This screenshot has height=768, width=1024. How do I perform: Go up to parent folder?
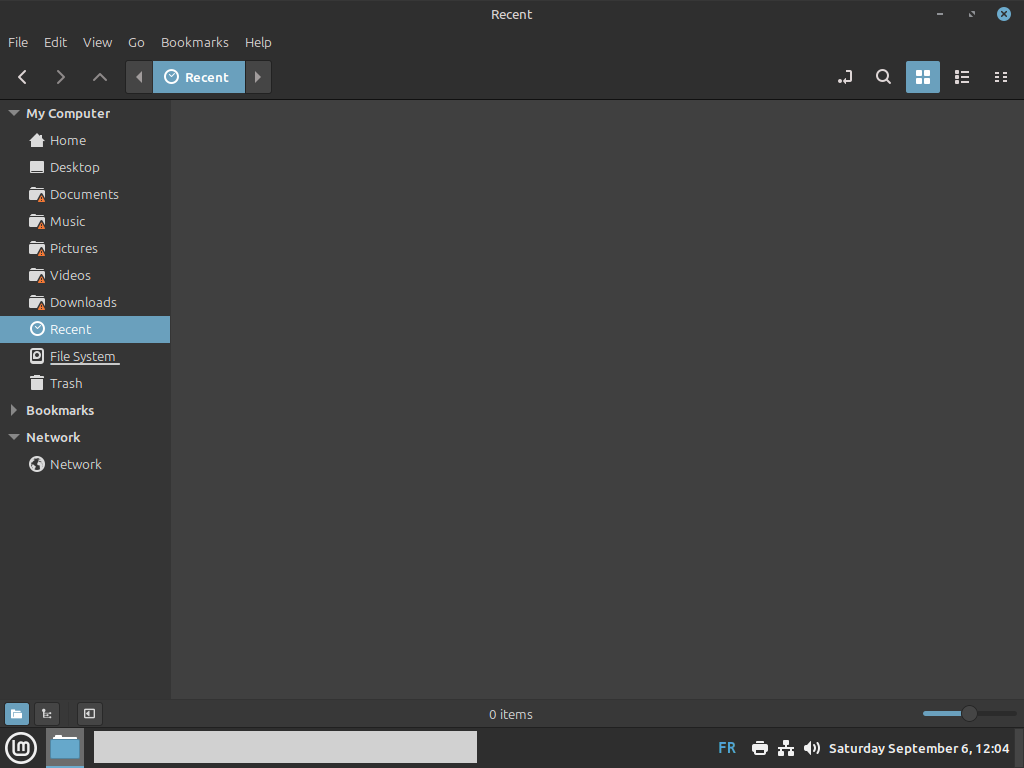[99, 77]
